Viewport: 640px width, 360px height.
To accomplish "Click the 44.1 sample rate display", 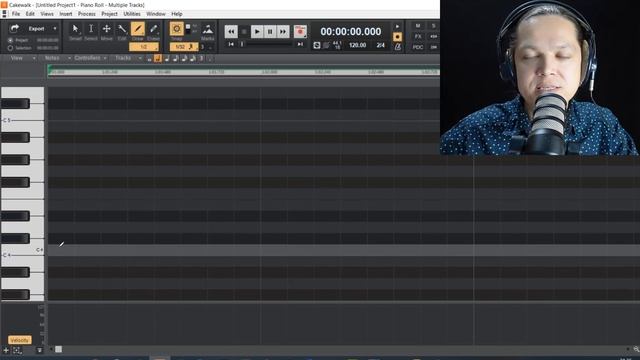I will [337, 45].
